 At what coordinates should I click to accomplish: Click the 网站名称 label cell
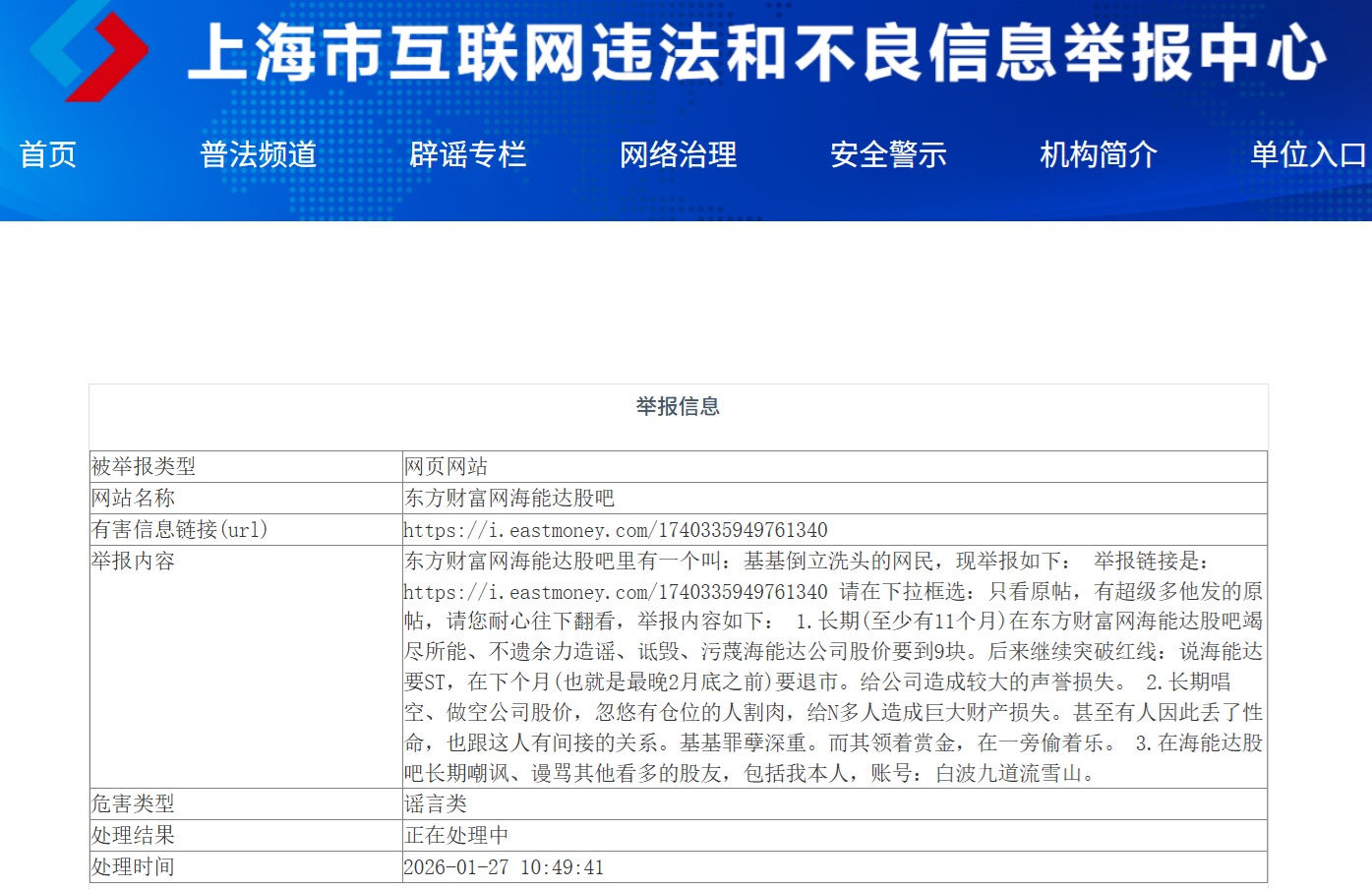(246, 498)
